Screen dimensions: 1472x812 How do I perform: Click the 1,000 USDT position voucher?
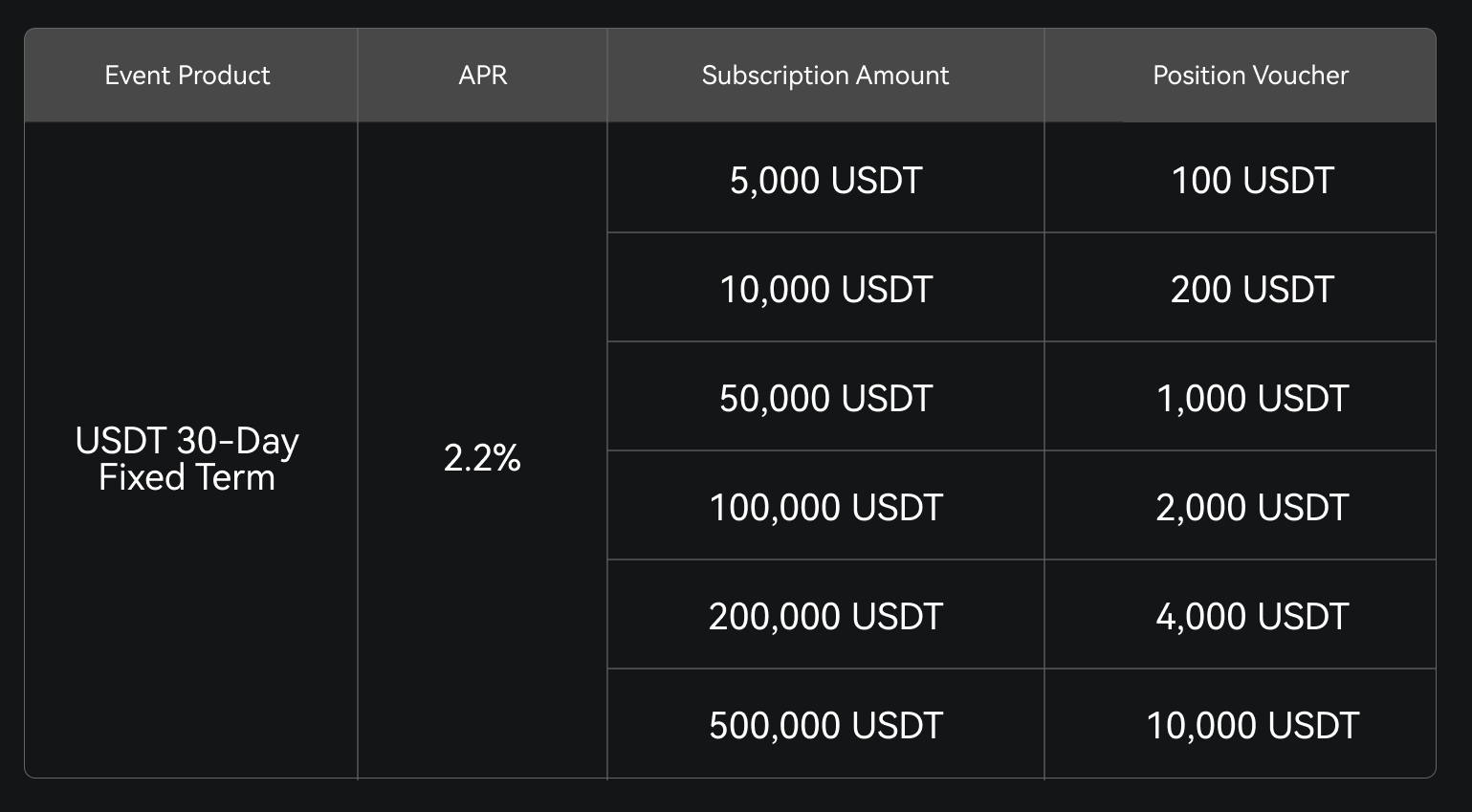coord(1252,399)
